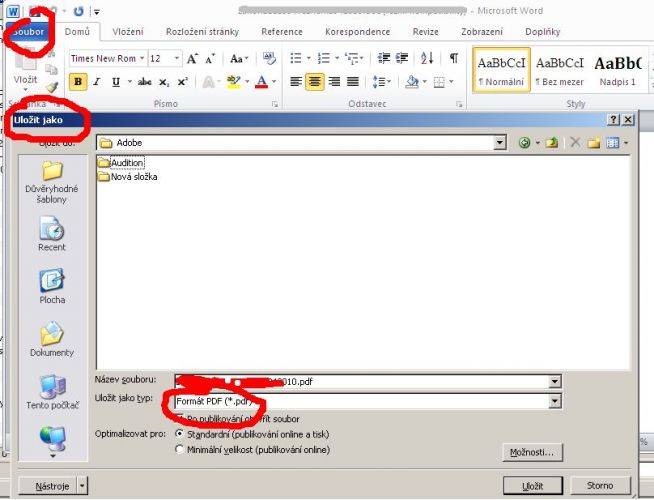Go to Dokumenty in places bar
654x500 pixels.
click(52, 339)
